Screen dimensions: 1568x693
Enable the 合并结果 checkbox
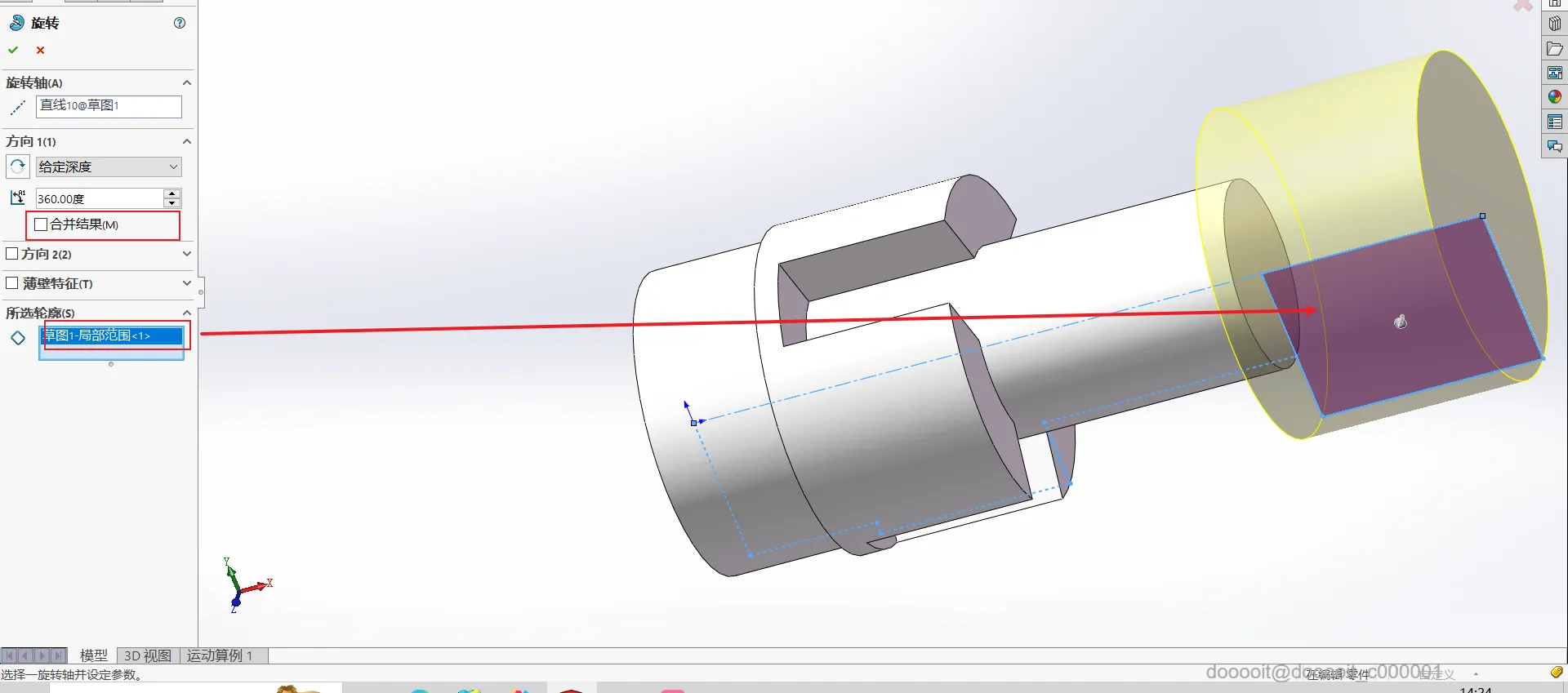pos(41,224)
